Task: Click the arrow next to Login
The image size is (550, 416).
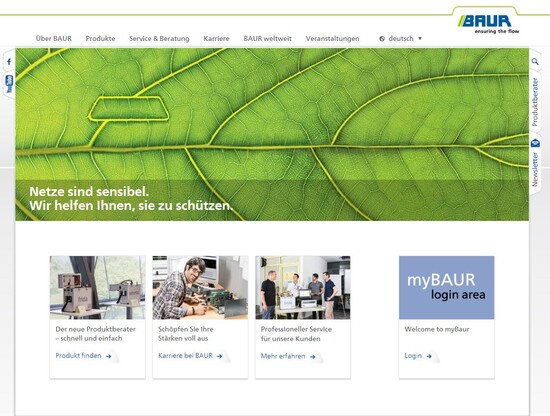Action: point(429,356)
